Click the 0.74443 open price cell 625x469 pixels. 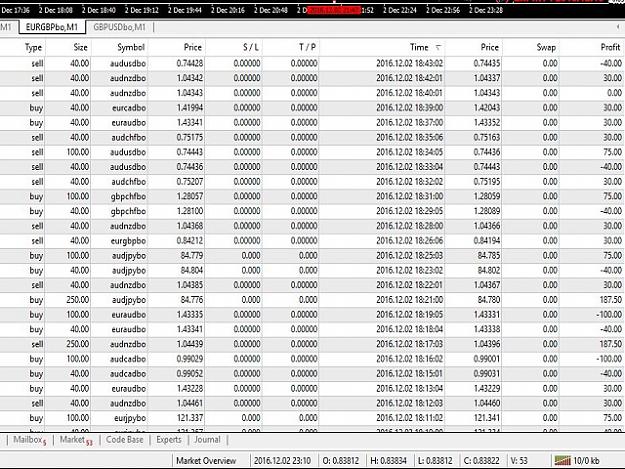(x=190, y=152)
